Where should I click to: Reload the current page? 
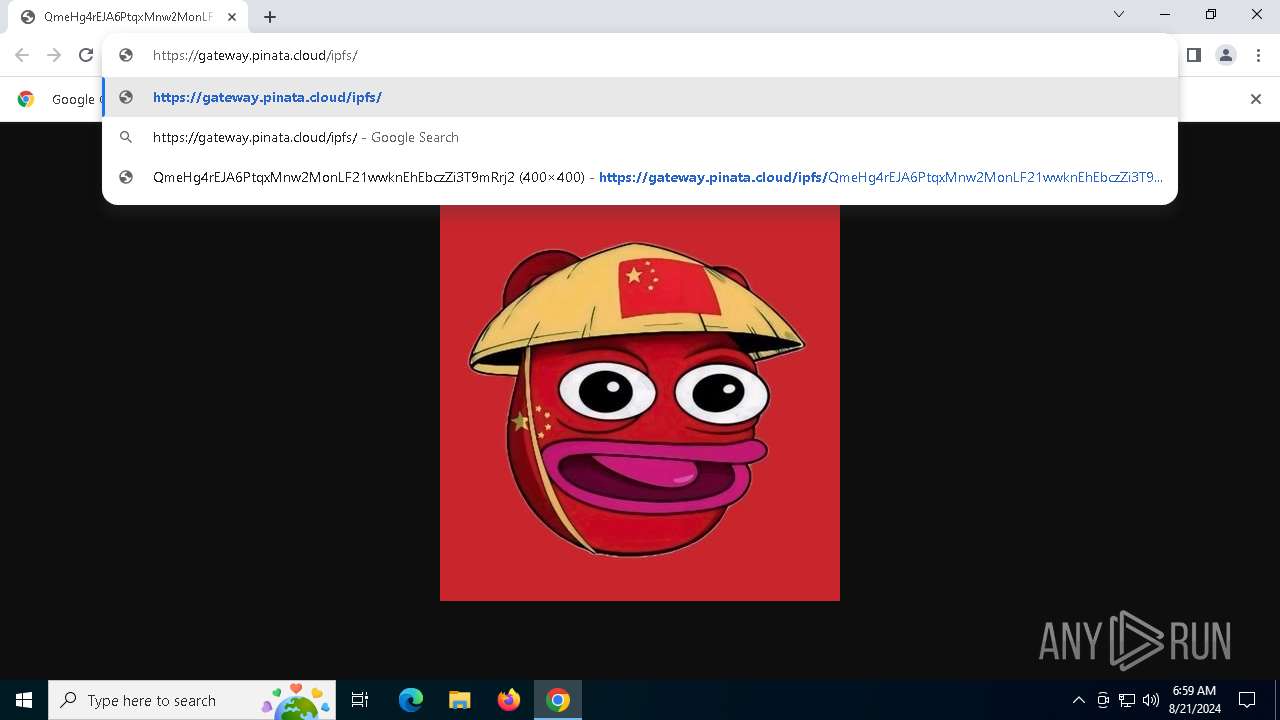point(86,55)
